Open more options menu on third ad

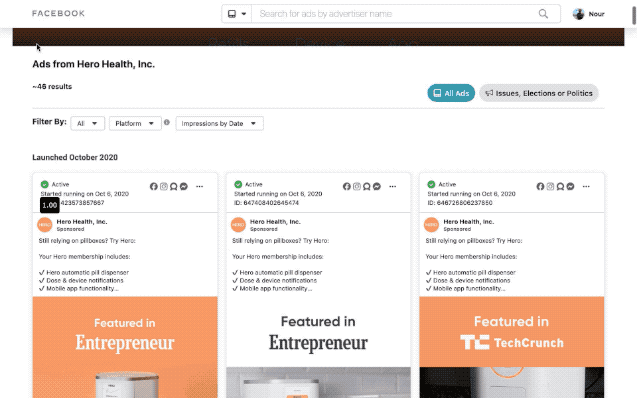pos(586,186)
